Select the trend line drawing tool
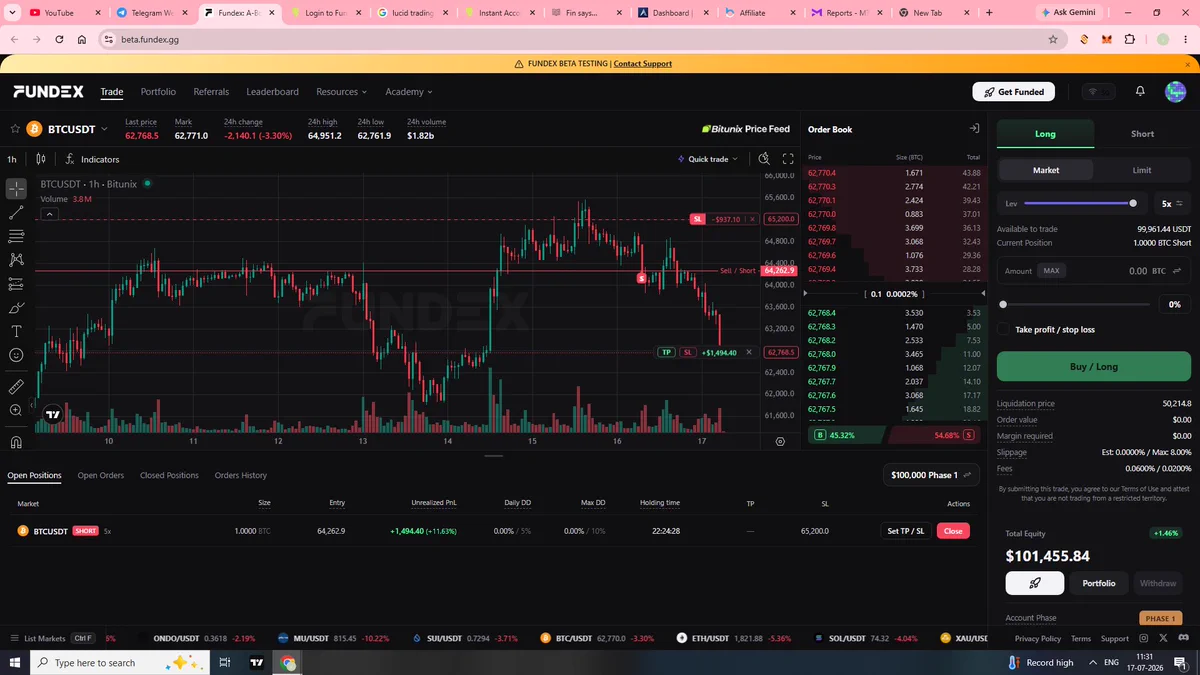1200x675 pixels. 16,212
